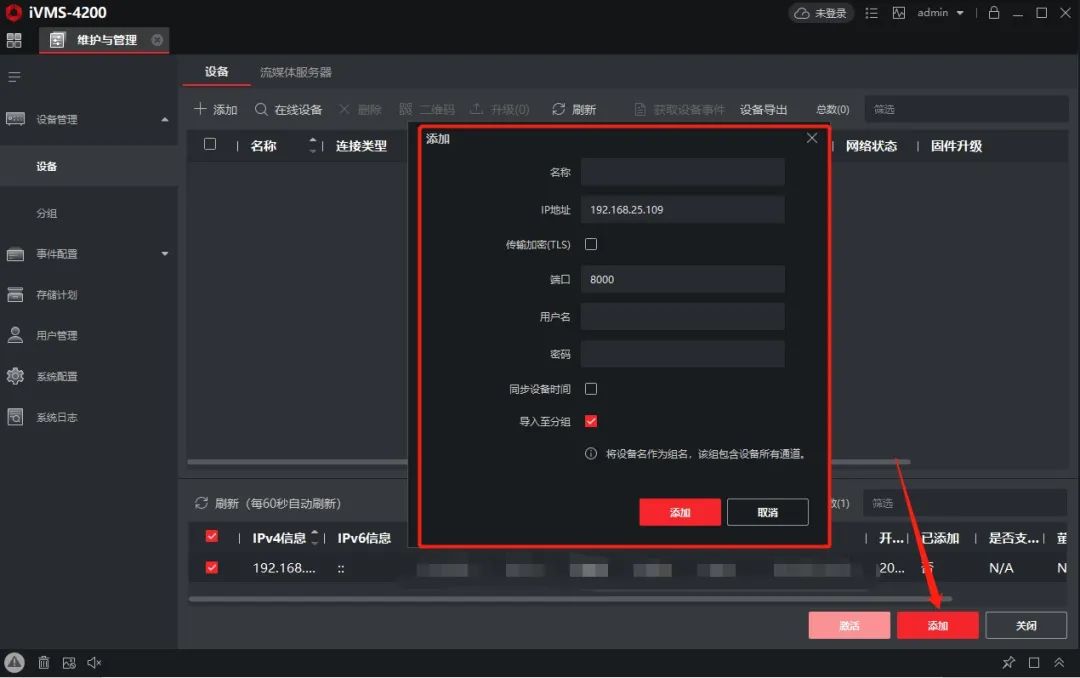Collapse the 设备管理 section arrow
The image size is (1080, 678).
click(167, 118)
